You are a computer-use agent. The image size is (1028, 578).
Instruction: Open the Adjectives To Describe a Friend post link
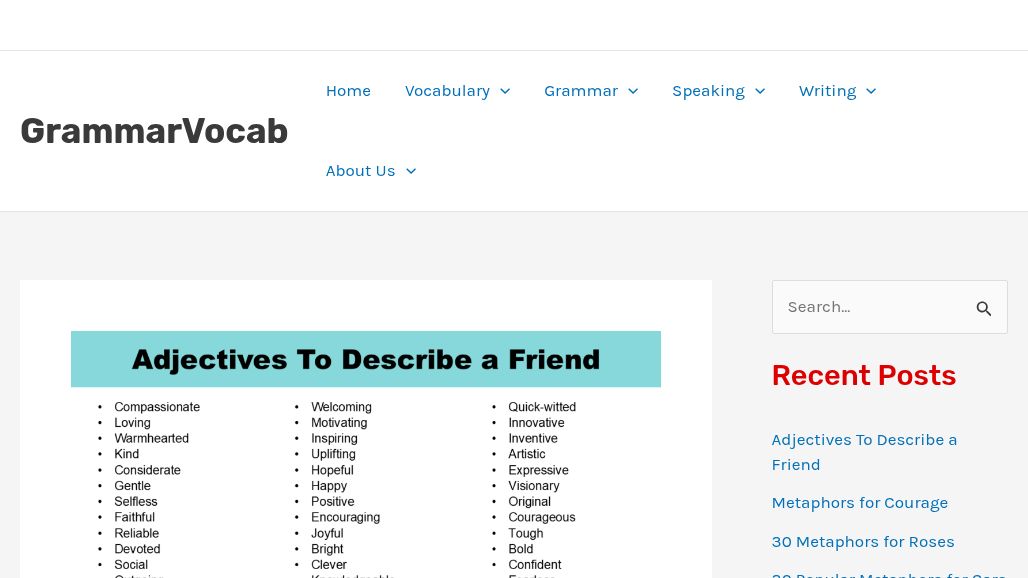pos(864,452)
